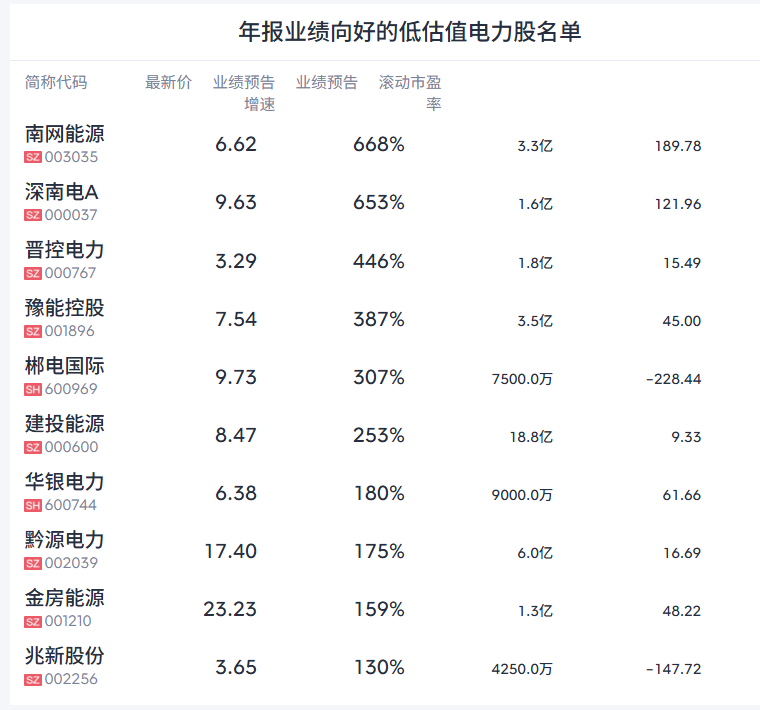Open the 深南电A stock link
The height and width of the screenshot is (710, 760).
[62, 192]
